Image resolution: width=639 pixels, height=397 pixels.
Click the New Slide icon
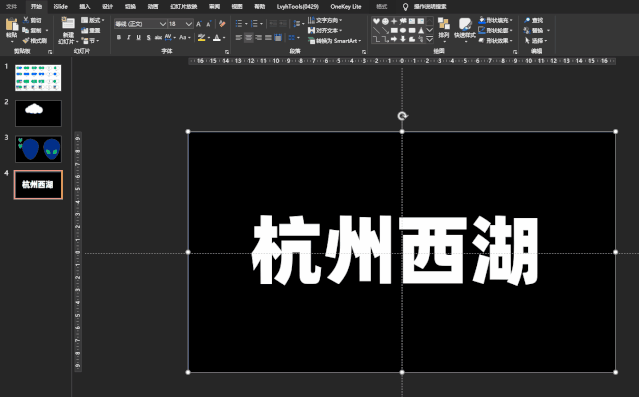(68, 24)
